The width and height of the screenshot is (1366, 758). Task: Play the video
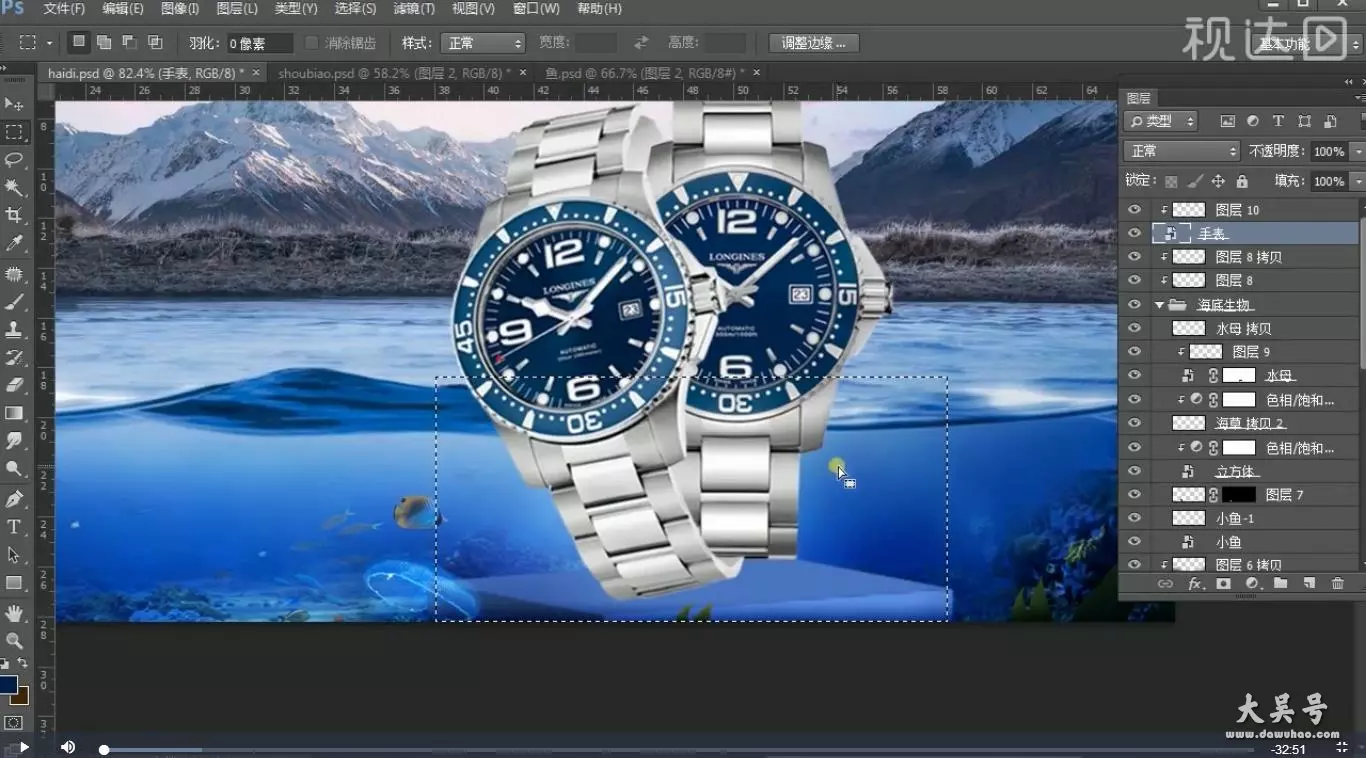pos(23,747)
